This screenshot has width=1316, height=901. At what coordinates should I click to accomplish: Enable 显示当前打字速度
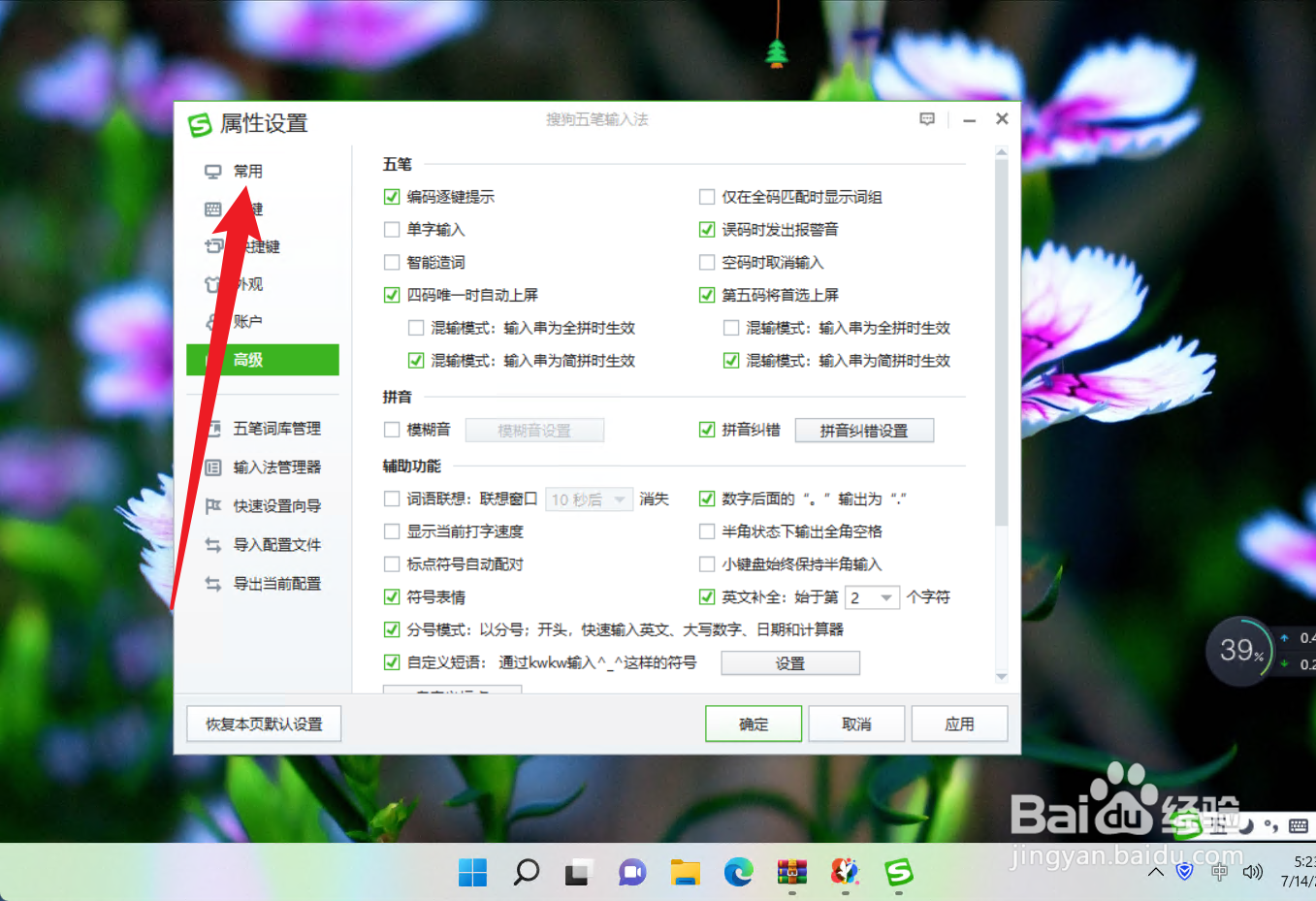(x=392, y=531)
